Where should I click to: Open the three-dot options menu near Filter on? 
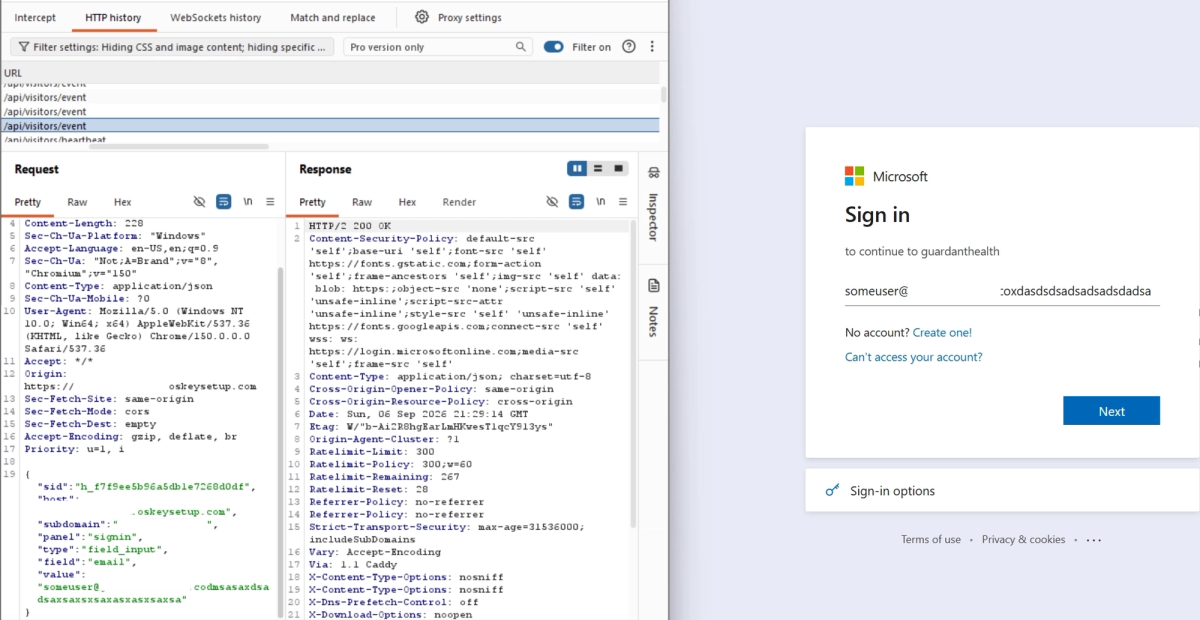pos(652,47)
